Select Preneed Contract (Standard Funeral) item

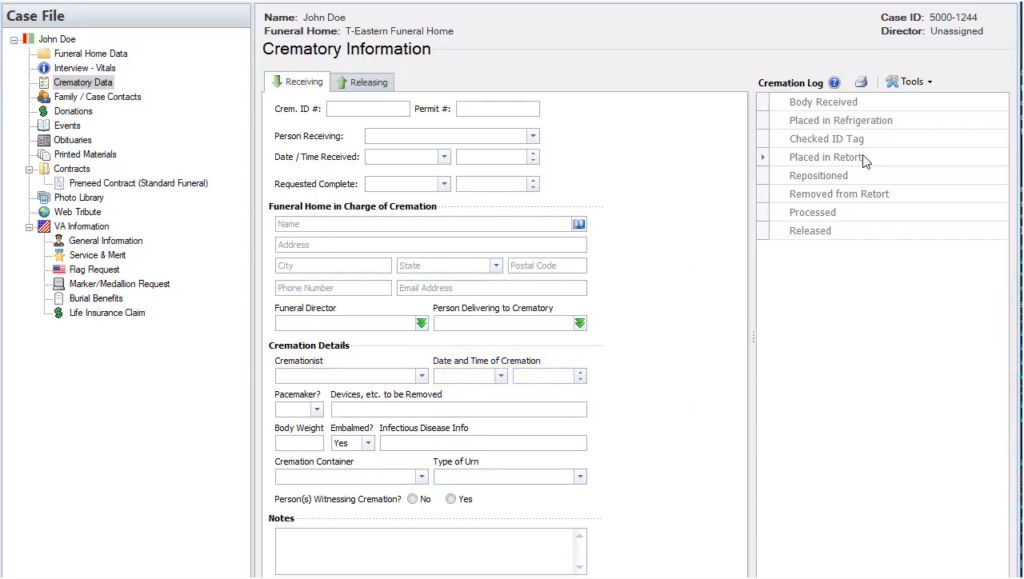[138, 183]
